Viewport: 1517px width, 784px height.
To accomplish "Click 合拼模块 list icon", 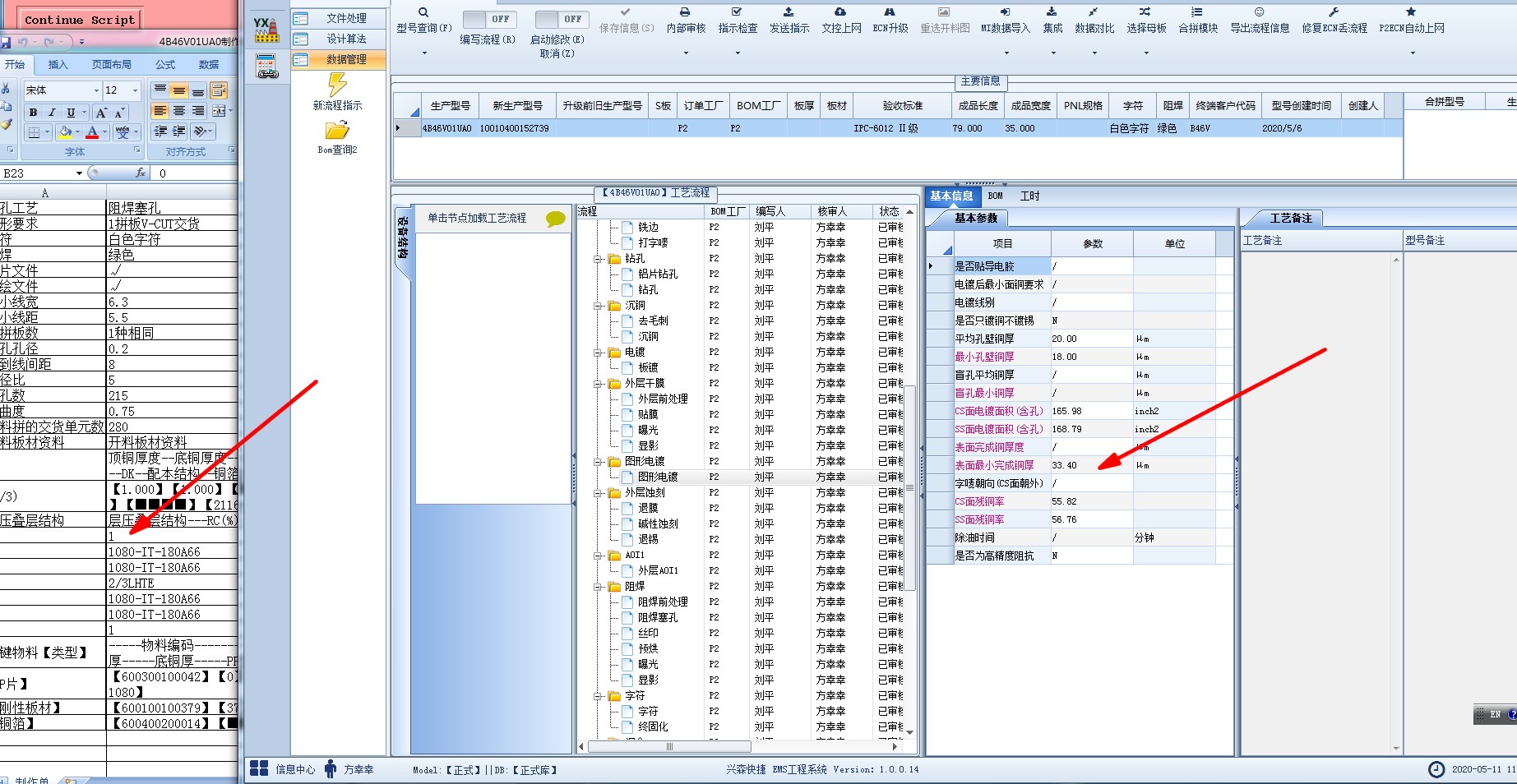I will point(1197,12).
